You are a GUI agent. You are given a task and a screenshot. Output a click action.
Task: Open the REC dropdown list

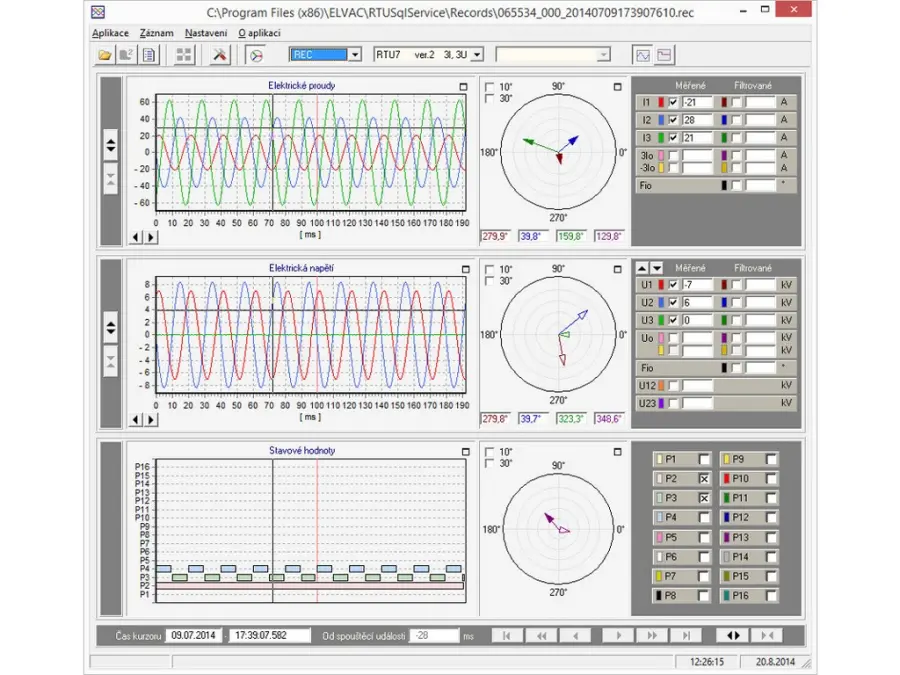point(355,55)
